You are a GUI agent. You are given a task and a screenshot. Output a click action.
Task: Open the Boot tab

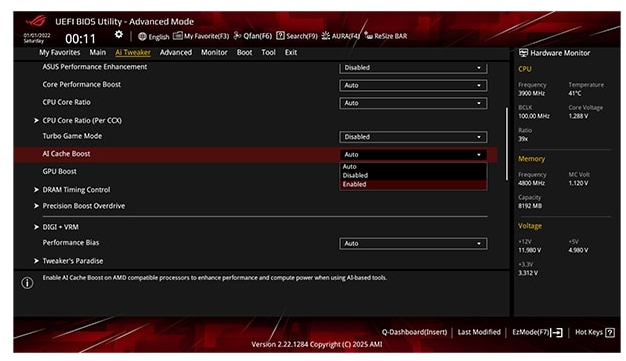(244, 52)
